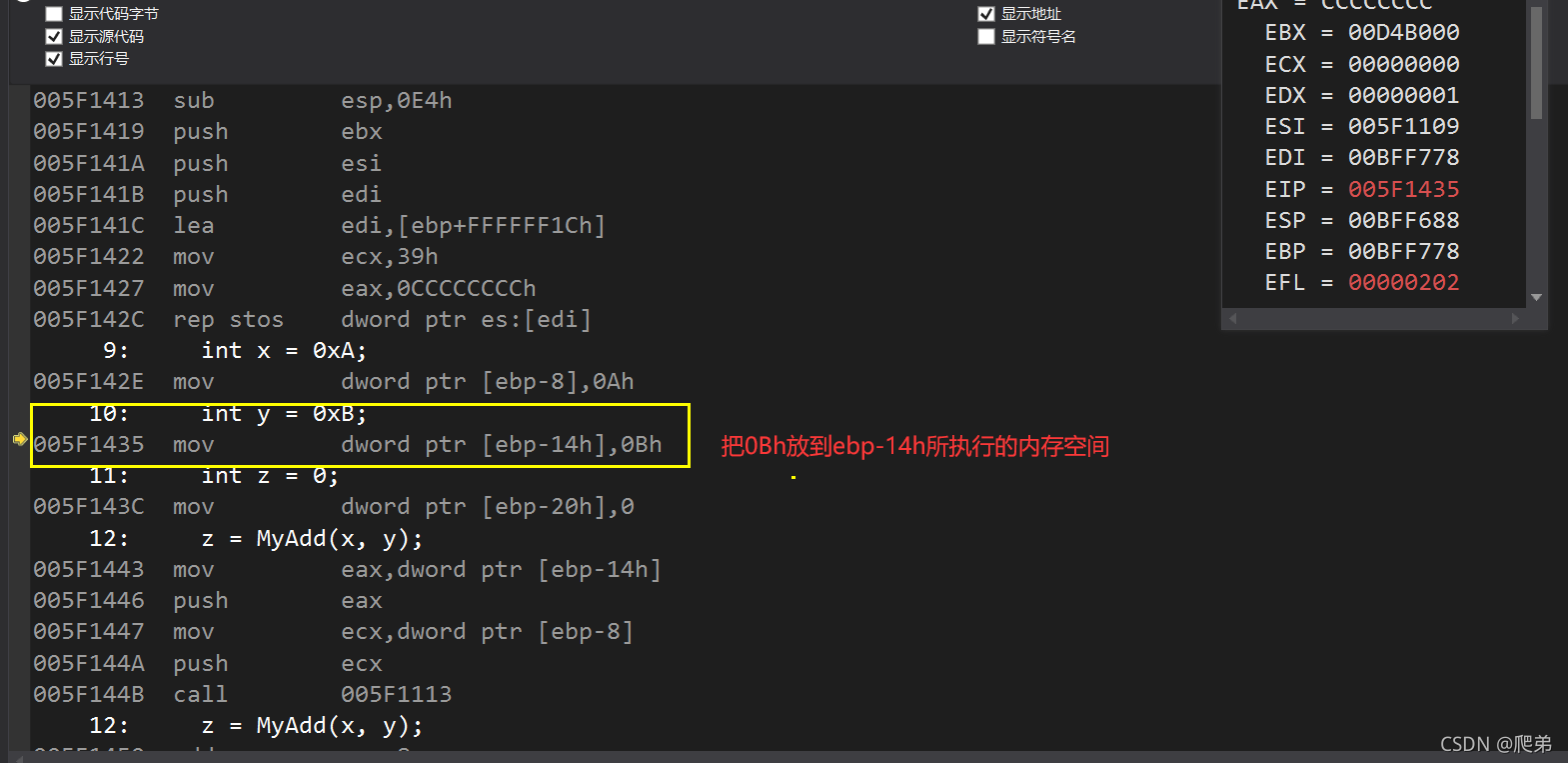
Task: Click mov eax,[ebp-14h] line at 005F1443
Action: pos(348,570)
